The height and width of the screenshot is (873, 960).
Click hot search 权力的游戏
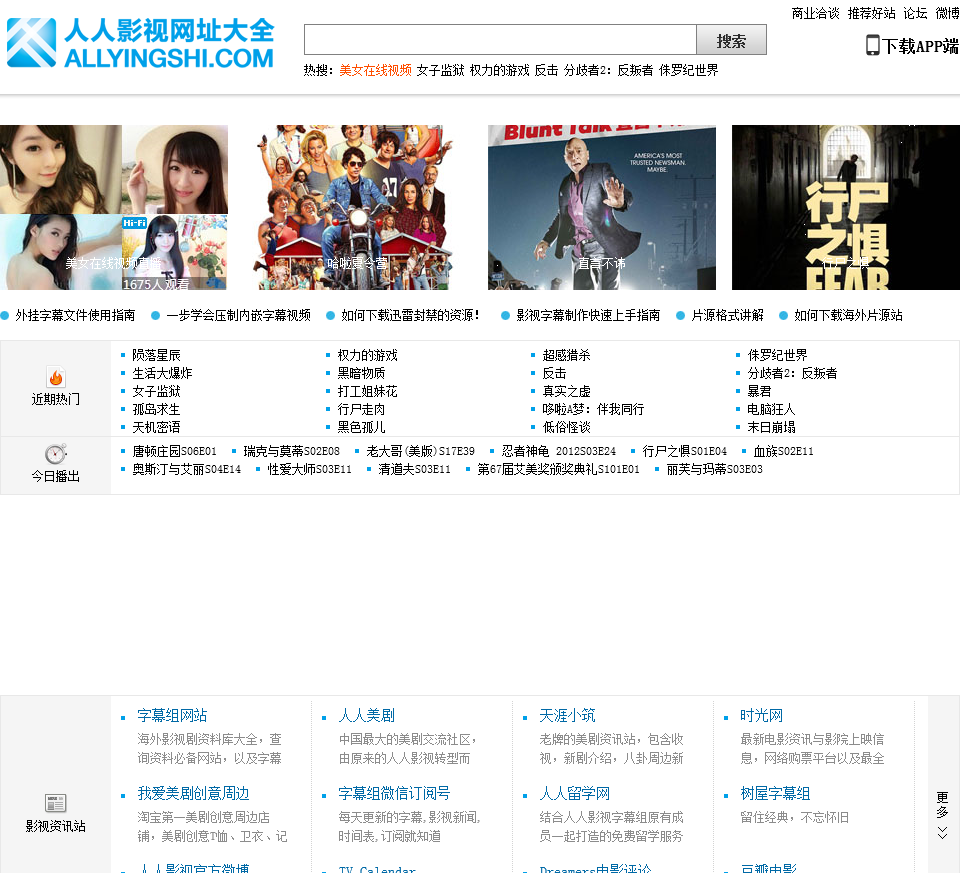(500, 70)
